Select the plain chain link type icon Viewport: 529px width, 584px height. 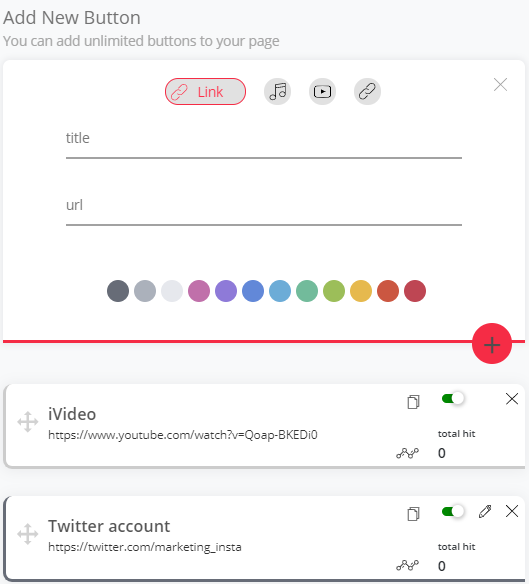pyautogui.click(x=367, y=92)
